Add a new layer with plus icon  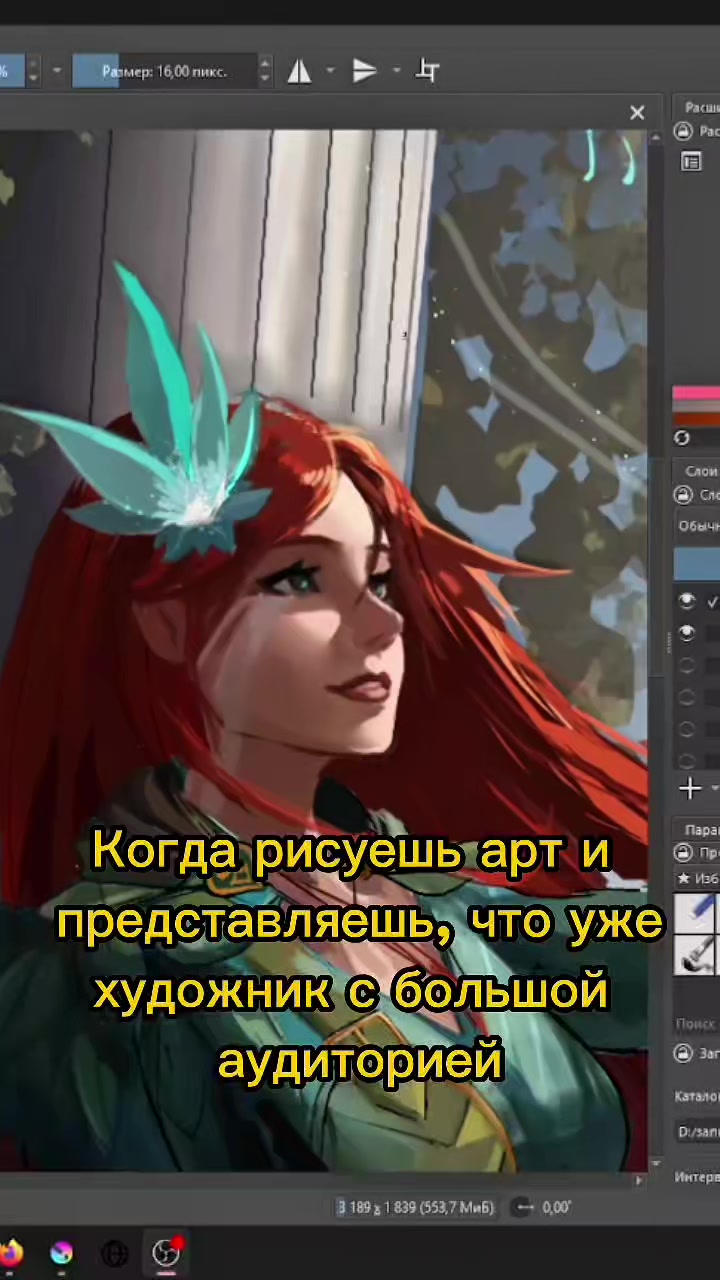(689, 790)
